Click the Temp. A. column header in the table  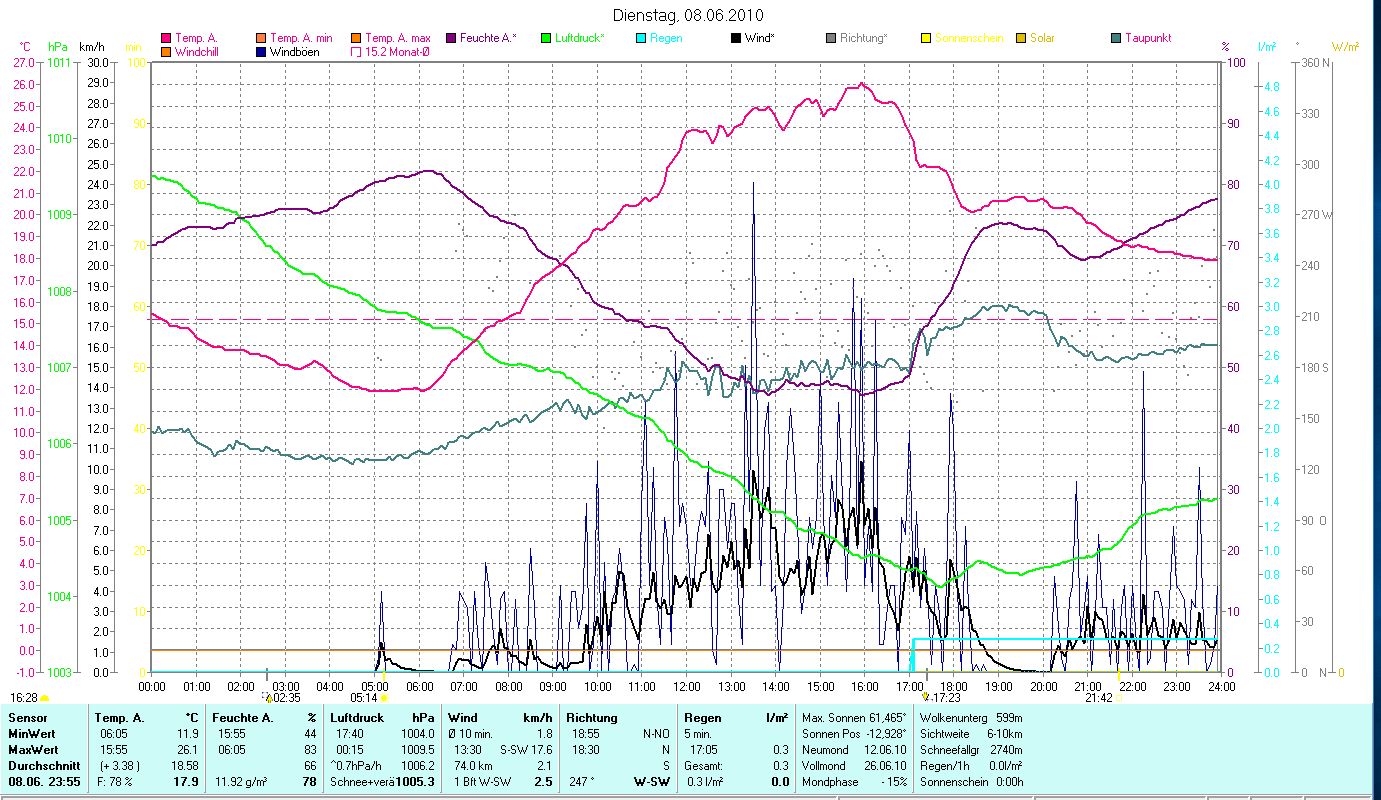pyautogui.click(x=120, y=718)
